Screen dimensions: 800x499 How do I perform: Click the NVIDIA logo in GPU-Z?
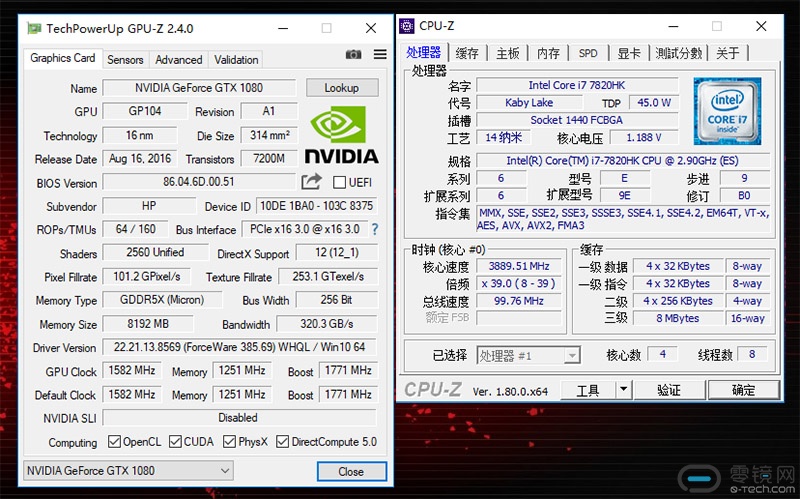tap(341, 134)
